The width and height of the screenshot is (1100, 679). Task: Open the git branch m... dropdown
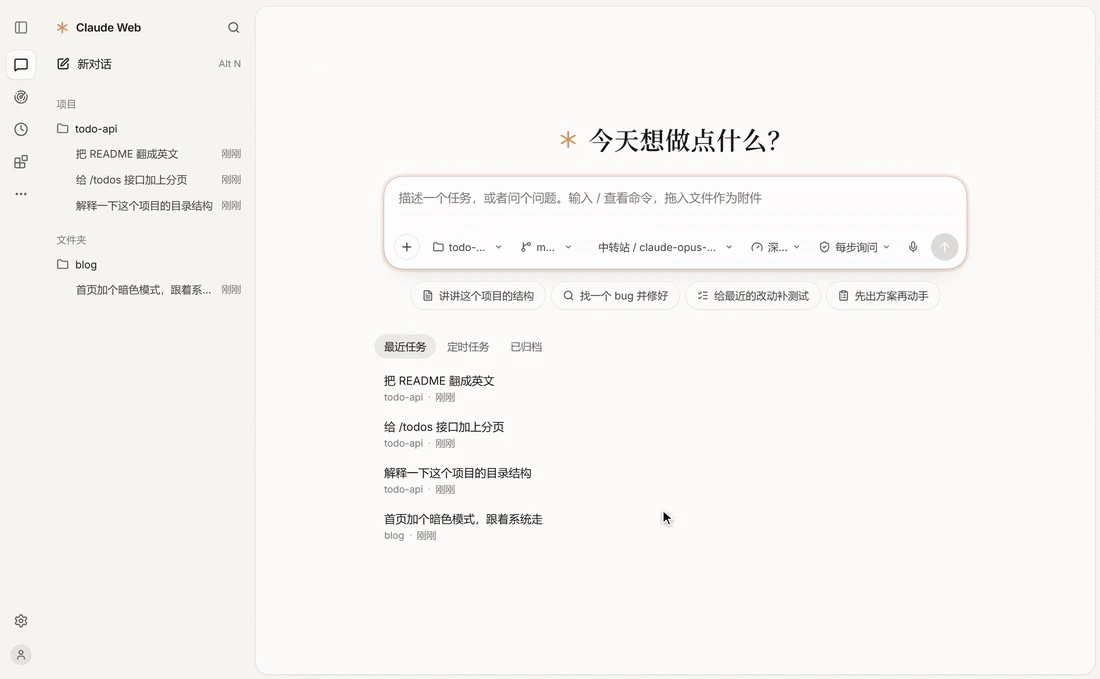(546, 247)
